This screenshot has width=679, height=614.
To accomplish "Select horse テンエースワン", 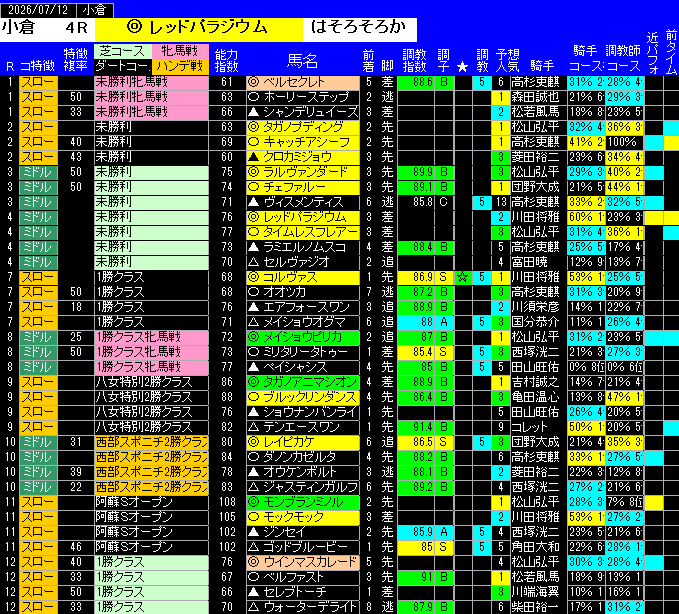I will click(x=303, y=427).
